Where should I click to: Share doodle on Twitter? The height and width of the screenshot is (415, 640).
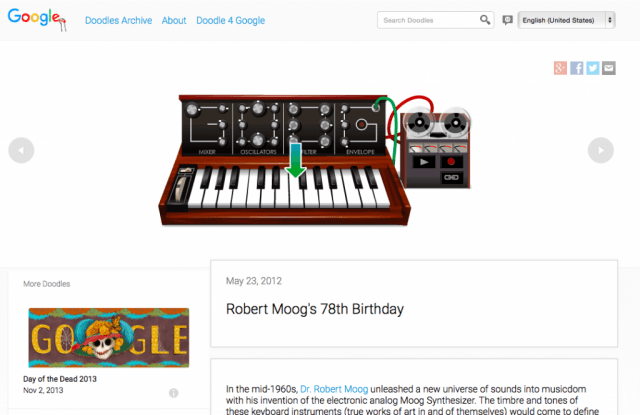pyautogui.click(x=593, y=68)
